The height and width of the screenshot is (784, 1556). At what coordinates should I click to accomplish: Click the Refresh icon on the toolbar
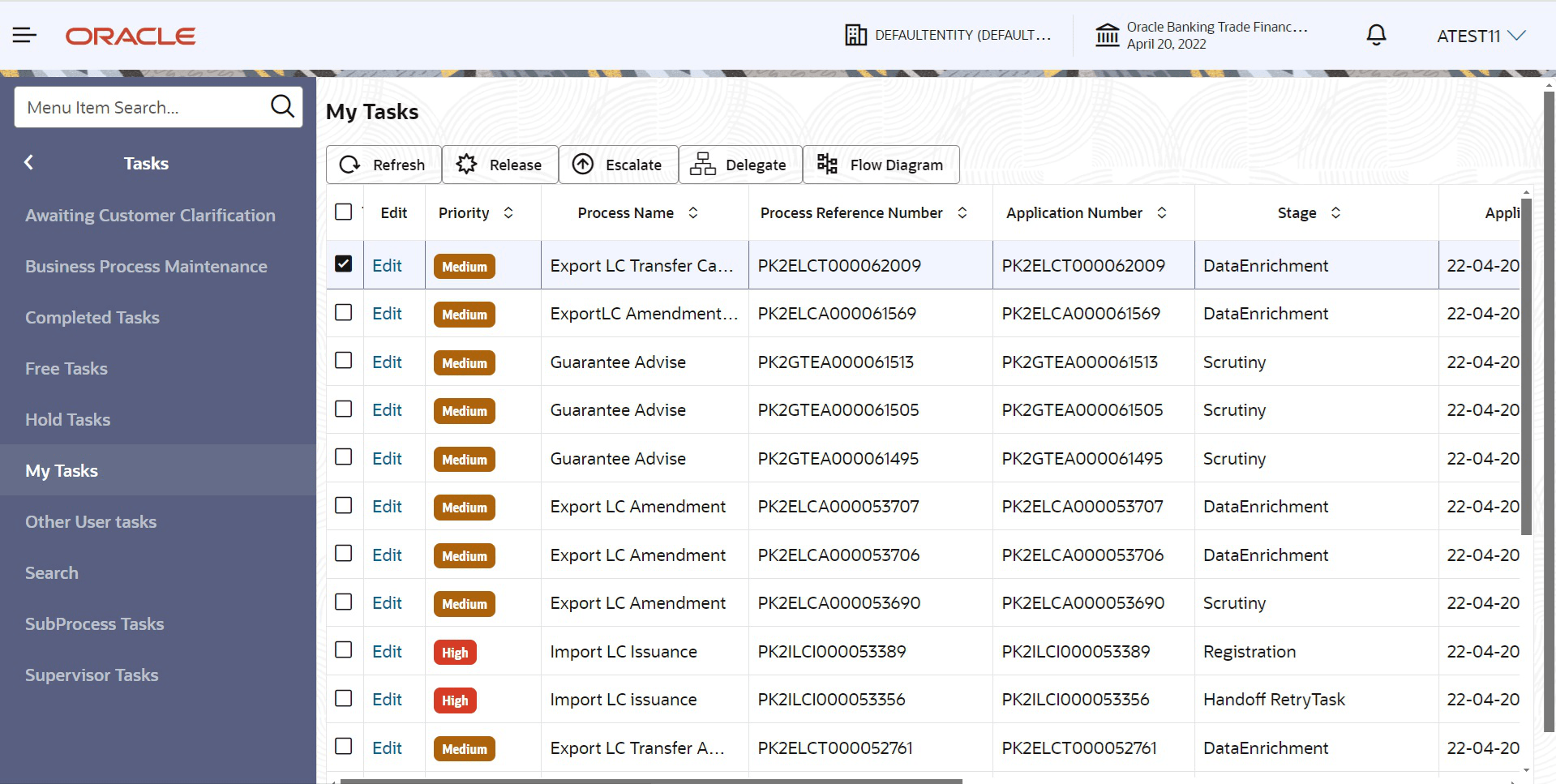[x=349, y=164]
